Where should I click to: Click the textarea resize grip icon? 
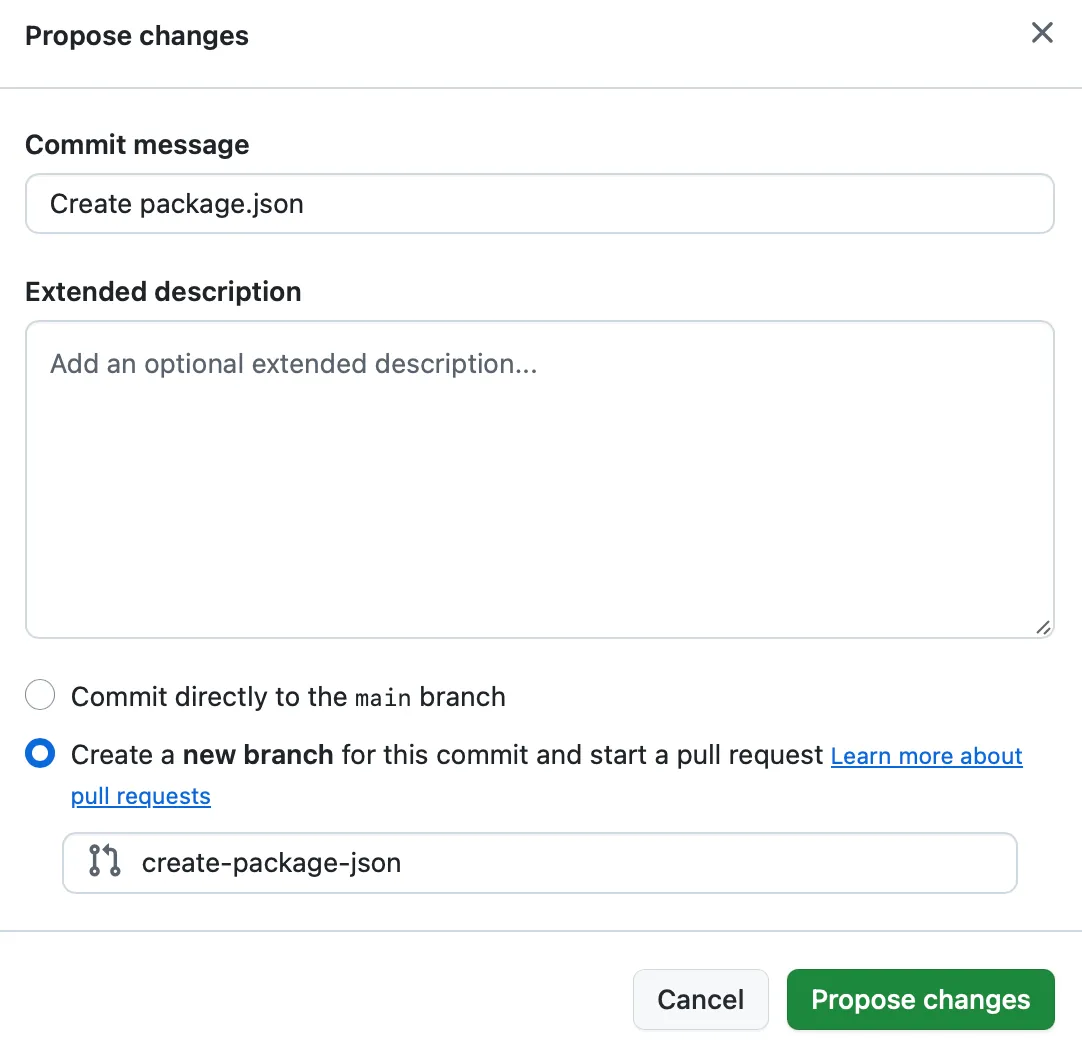coord(1043,627)
